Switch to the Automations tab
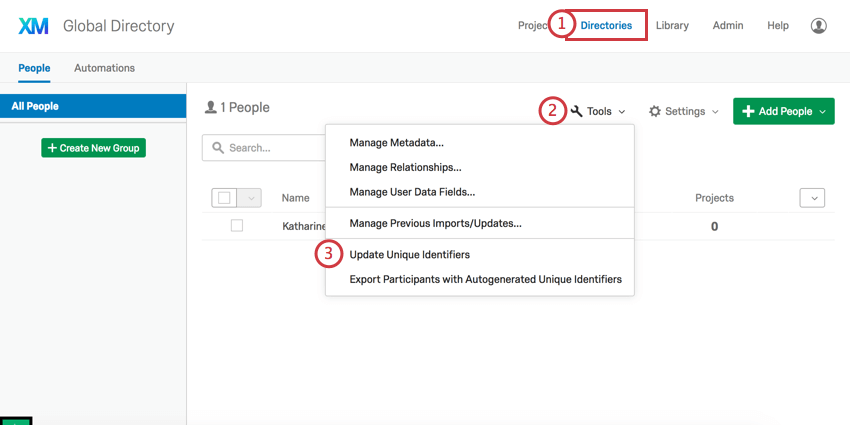This screenshot has height=425, width=850. (104, 68)
